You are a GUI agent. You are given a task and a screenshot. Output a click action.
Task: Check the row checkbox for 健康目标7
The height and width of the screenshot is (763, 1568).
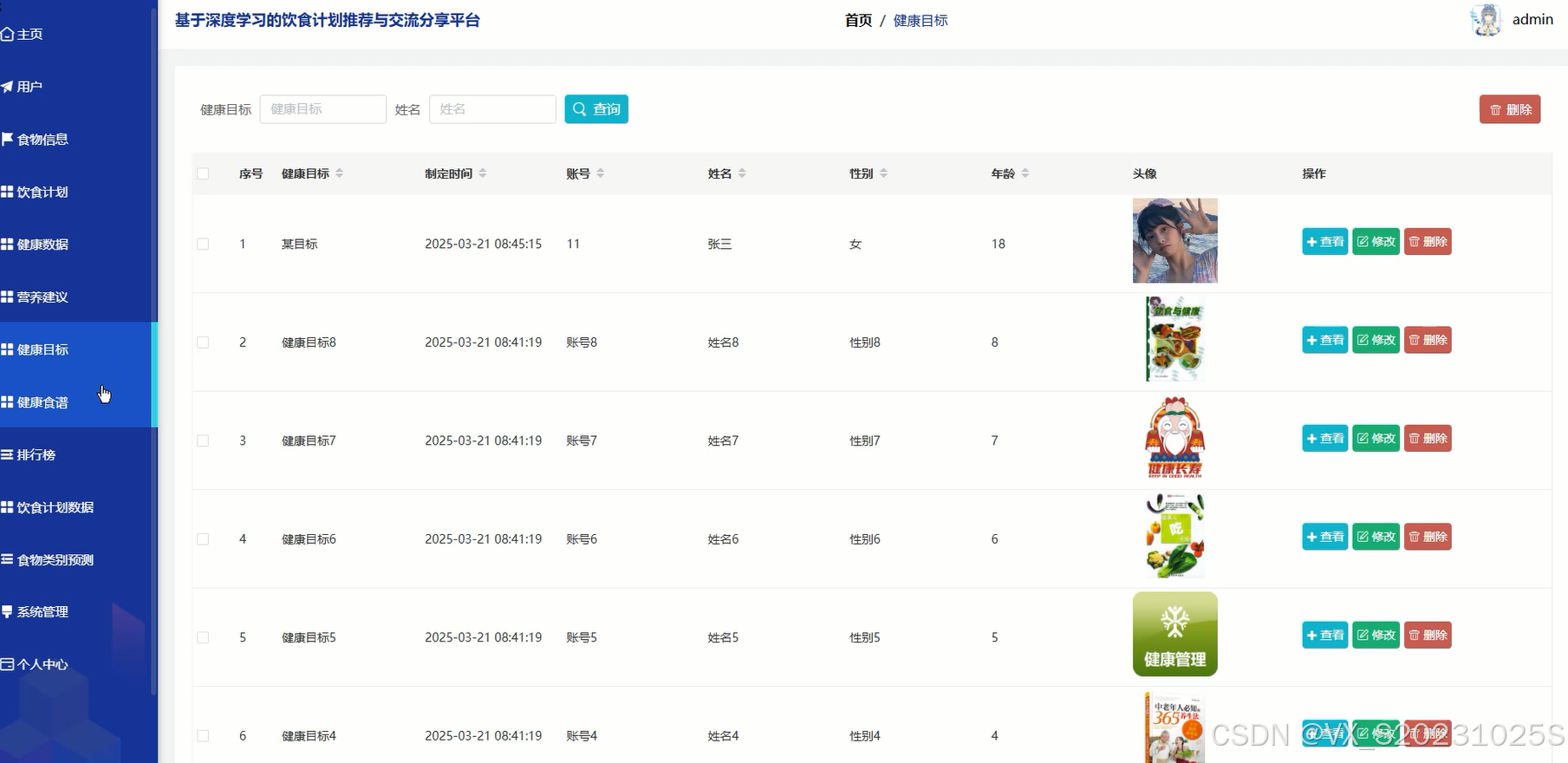(x=203, y=440)
